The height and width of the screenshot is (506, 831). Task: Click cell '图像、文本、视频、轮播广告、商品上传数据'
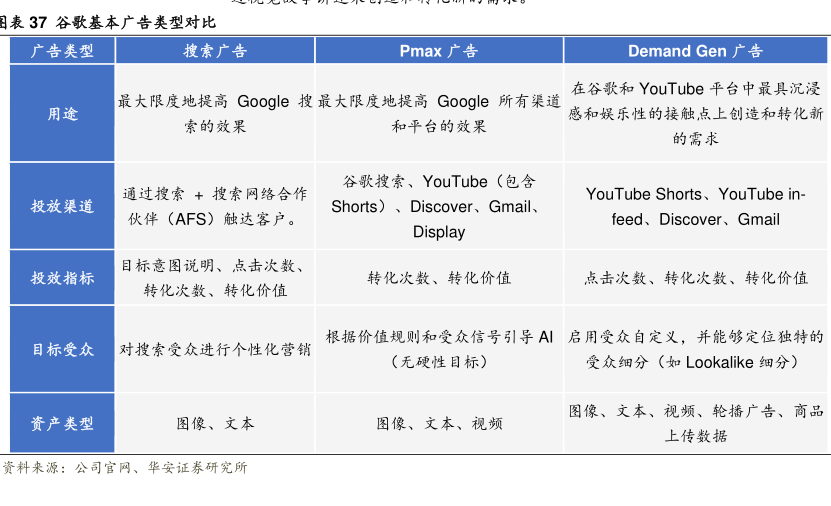coord(695,423)
